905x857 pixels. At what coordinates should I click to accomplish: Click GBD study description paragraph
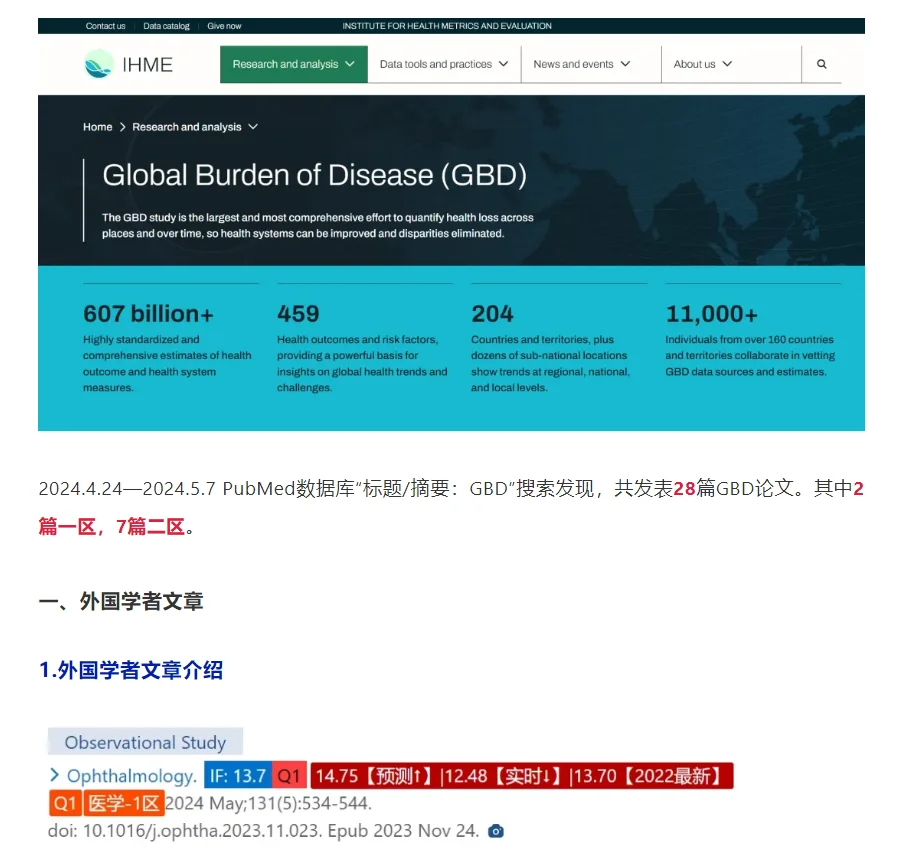tap(317, 226)
